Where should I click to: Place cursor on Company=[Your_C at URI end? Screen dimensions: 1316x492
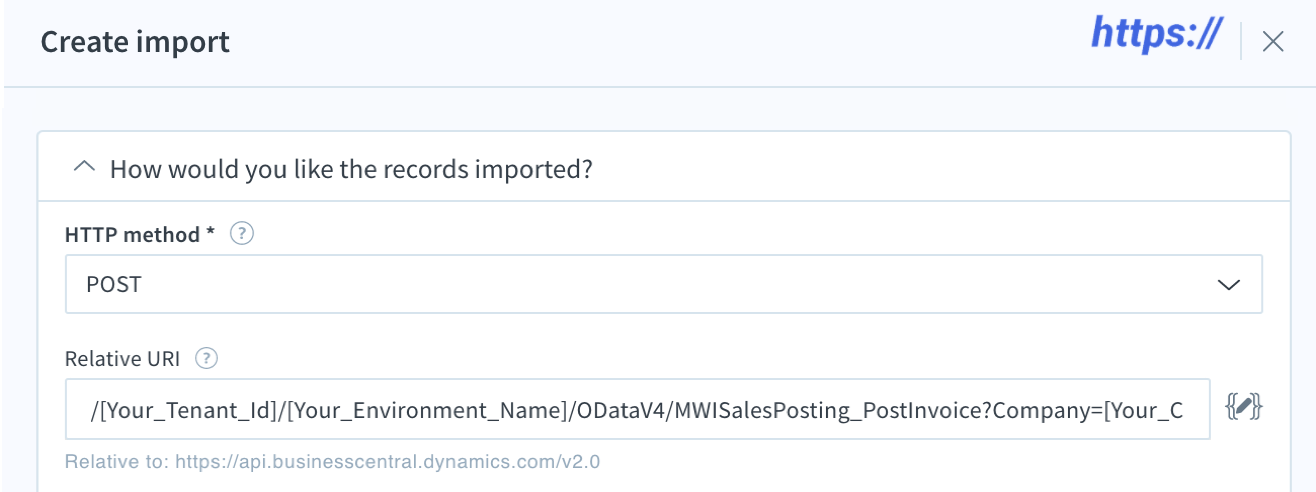pos(1089,411)
